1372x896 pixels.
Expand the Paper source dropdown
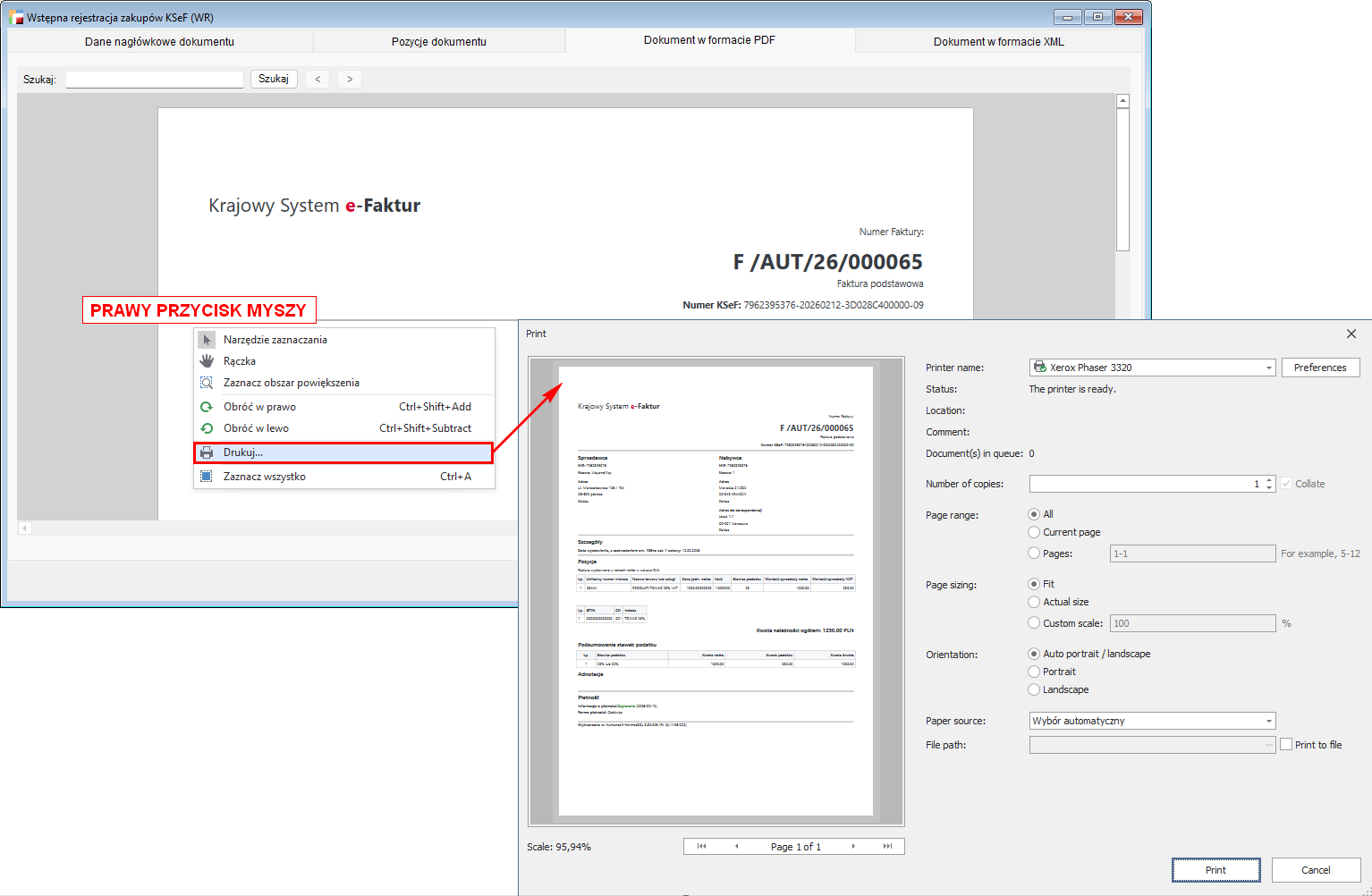pos(1268,721)
